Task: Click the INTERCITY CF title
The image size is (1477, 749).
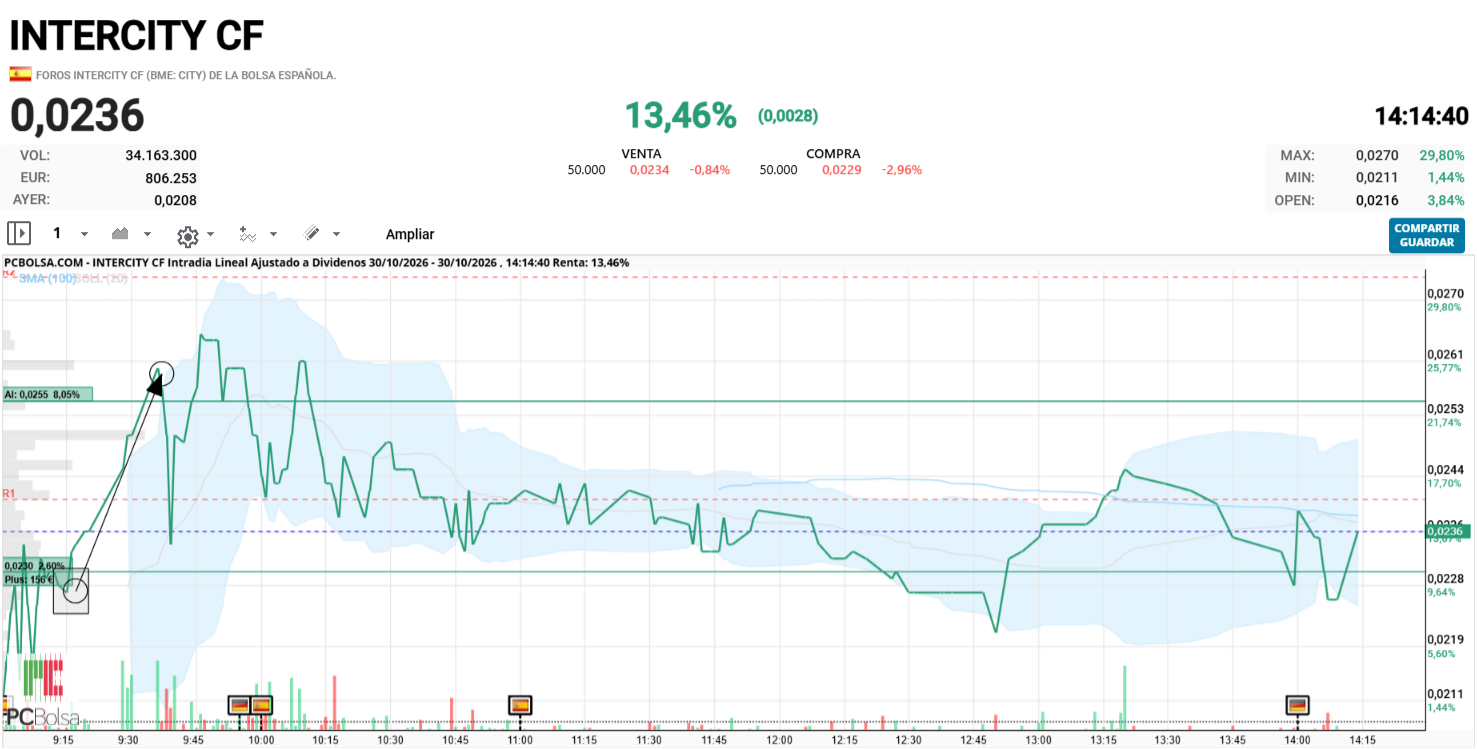Action: [137, 36]
